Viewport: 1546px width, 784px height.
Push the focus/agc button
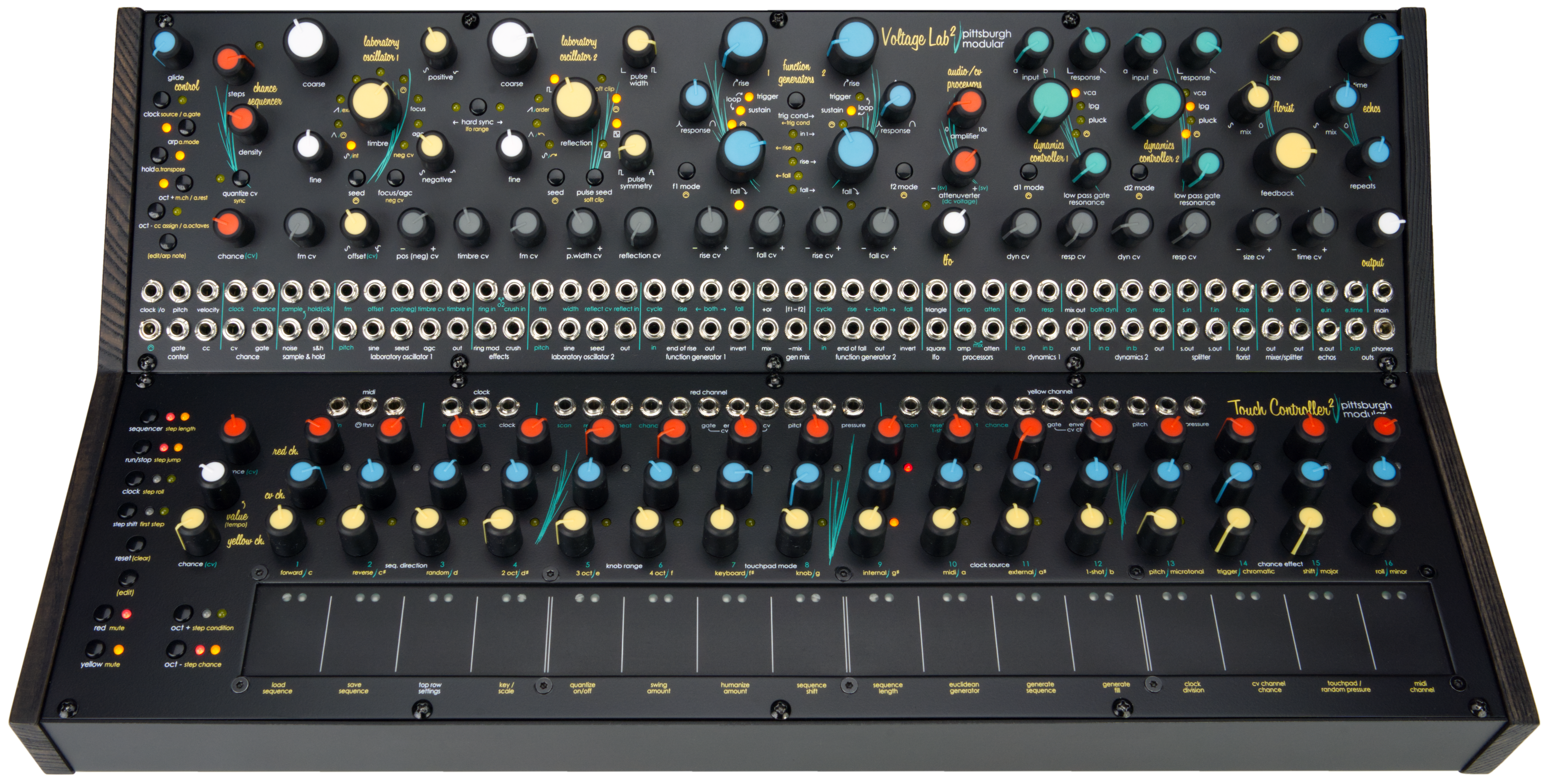(396, 177)
